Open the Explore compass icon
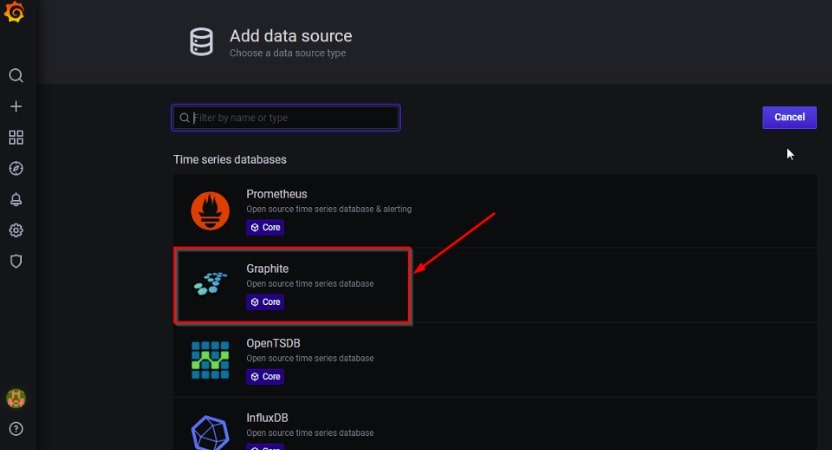The width and height of the screenshot is (832, 450). 16,168
